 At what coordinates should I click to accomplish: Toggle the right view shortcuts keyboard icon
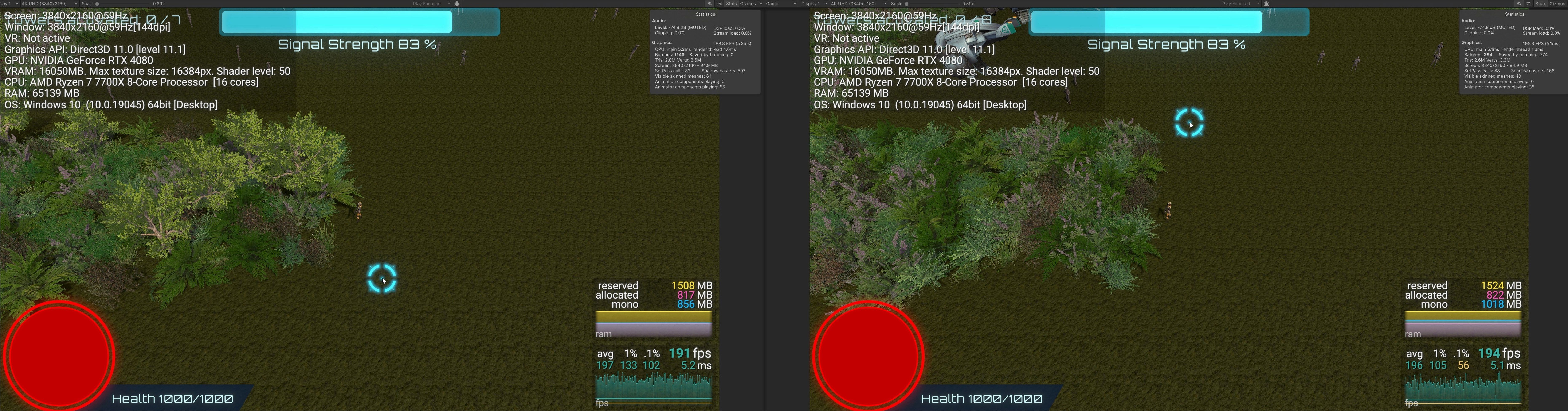coord(1528,4)
